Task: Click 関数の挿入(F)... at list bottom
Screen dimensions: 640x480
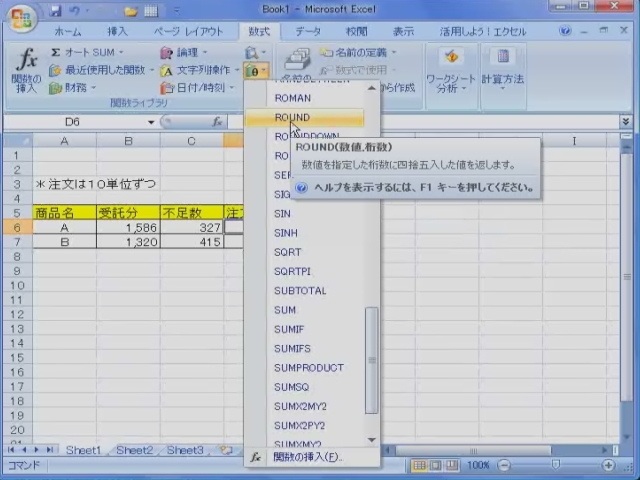Action: click(307, 457)
